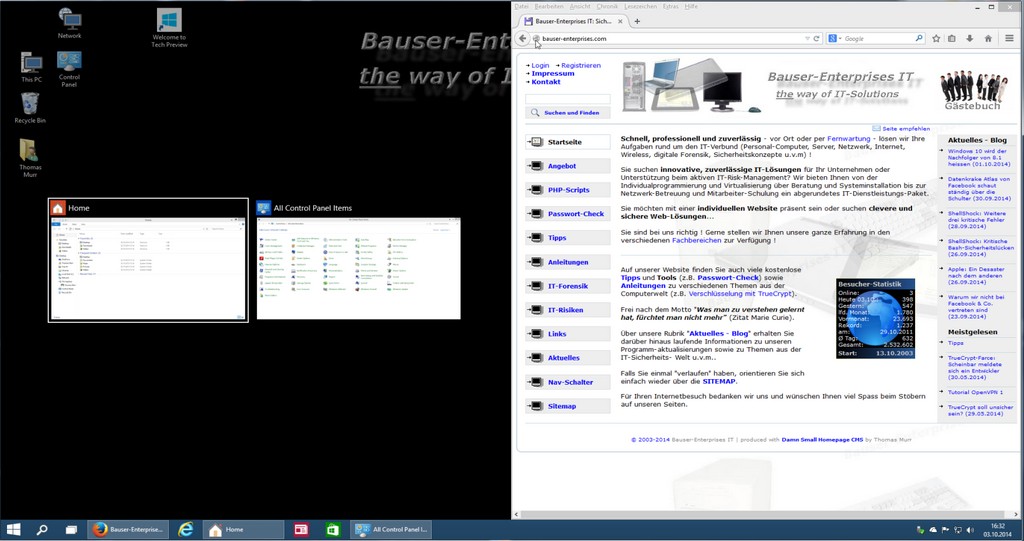Switch to the Home window thumbnail
1024x541 pixels.
point(148,260)
